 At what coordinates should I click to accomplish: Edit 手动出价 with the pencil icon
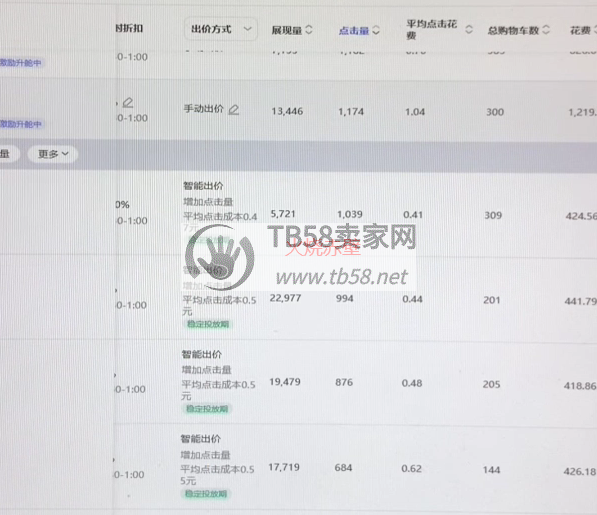tap(233, 110)
